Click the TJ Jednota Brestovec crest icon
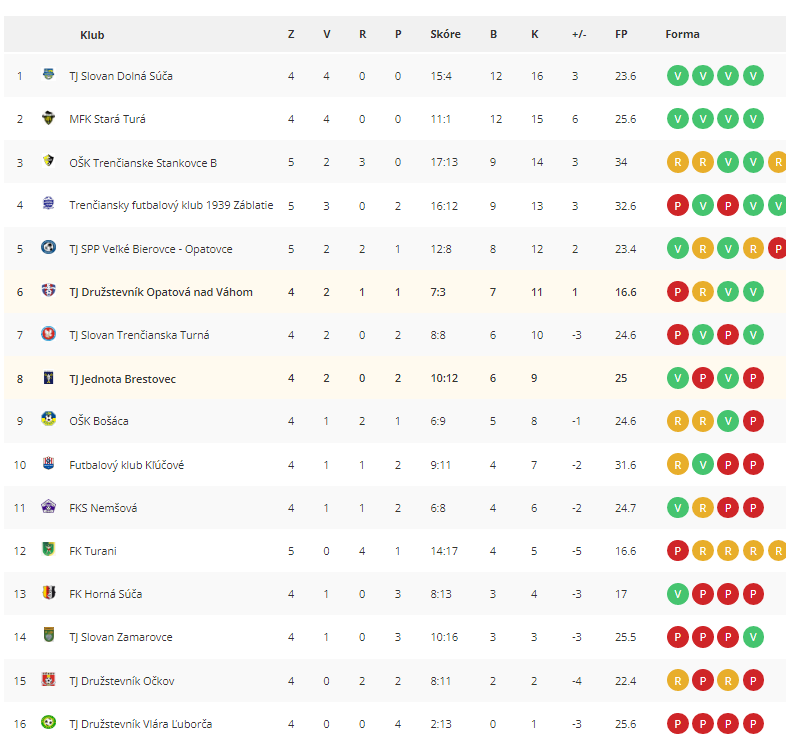798x738 pixels. [x=48, y=377]
